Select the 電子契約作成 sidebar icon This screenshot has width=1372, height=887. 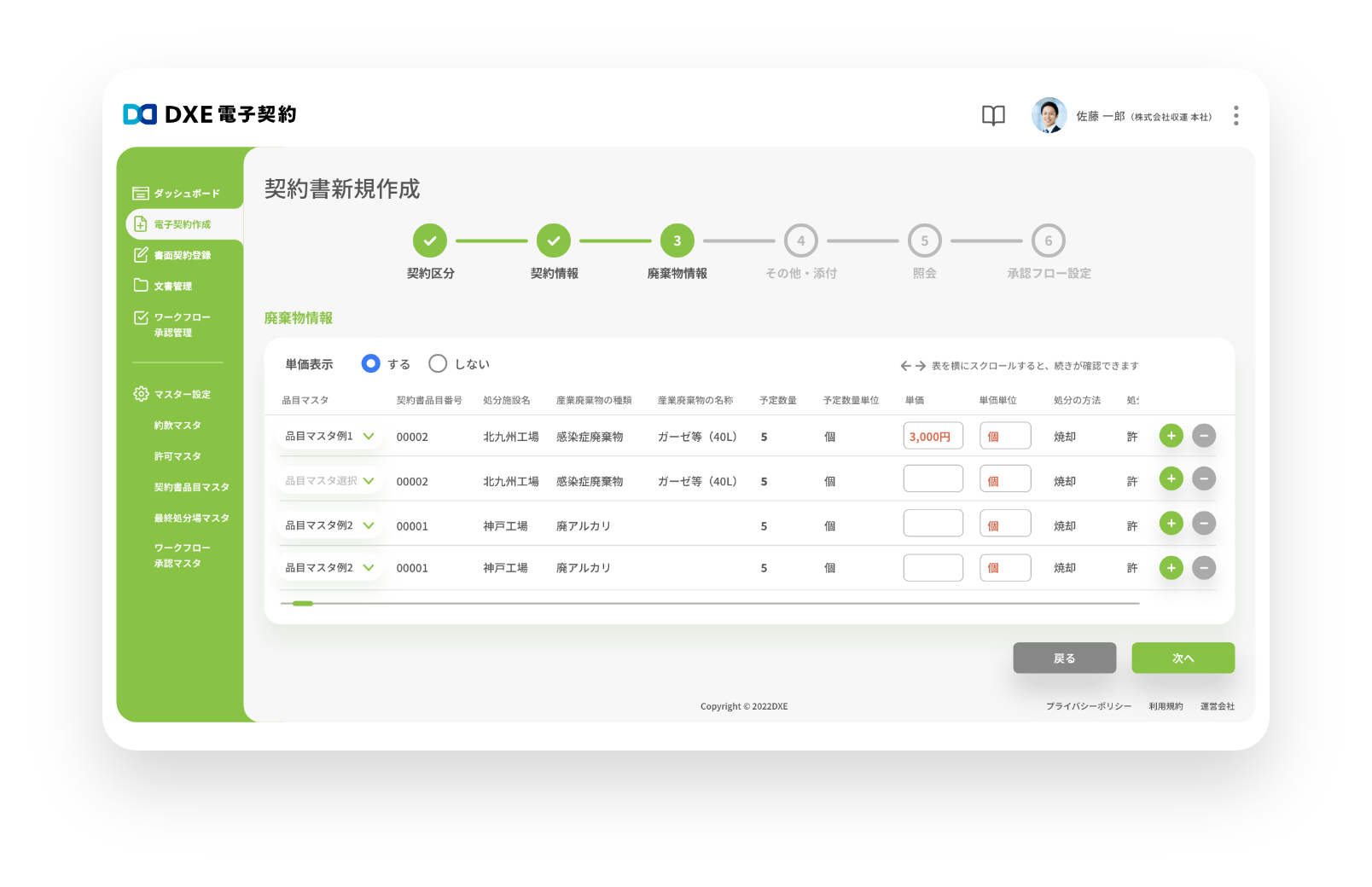click(x=140, y=224)
